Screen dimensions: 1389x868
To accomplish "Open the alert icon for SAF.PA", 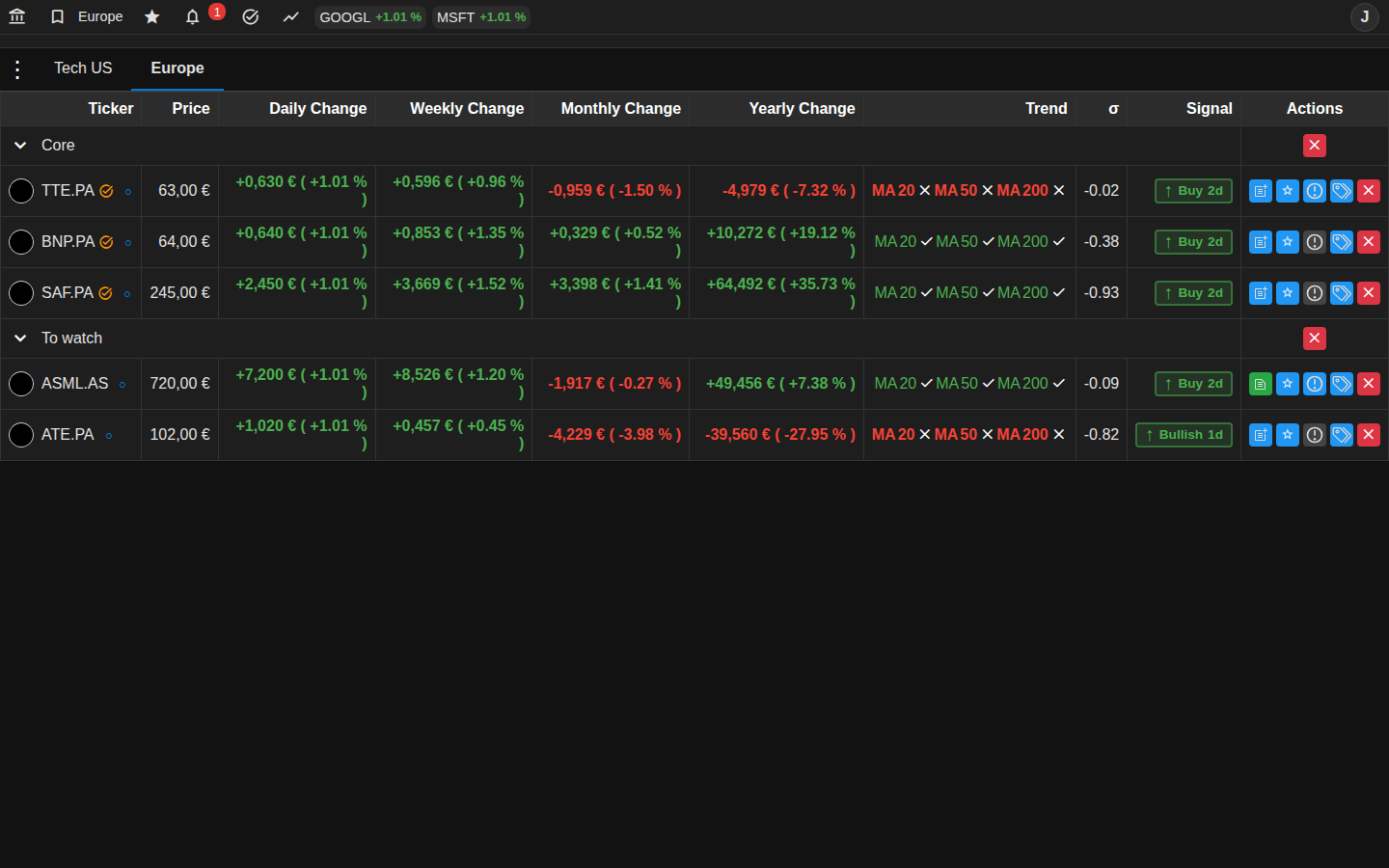I will pyautogui.click(x=1315, y=293).
